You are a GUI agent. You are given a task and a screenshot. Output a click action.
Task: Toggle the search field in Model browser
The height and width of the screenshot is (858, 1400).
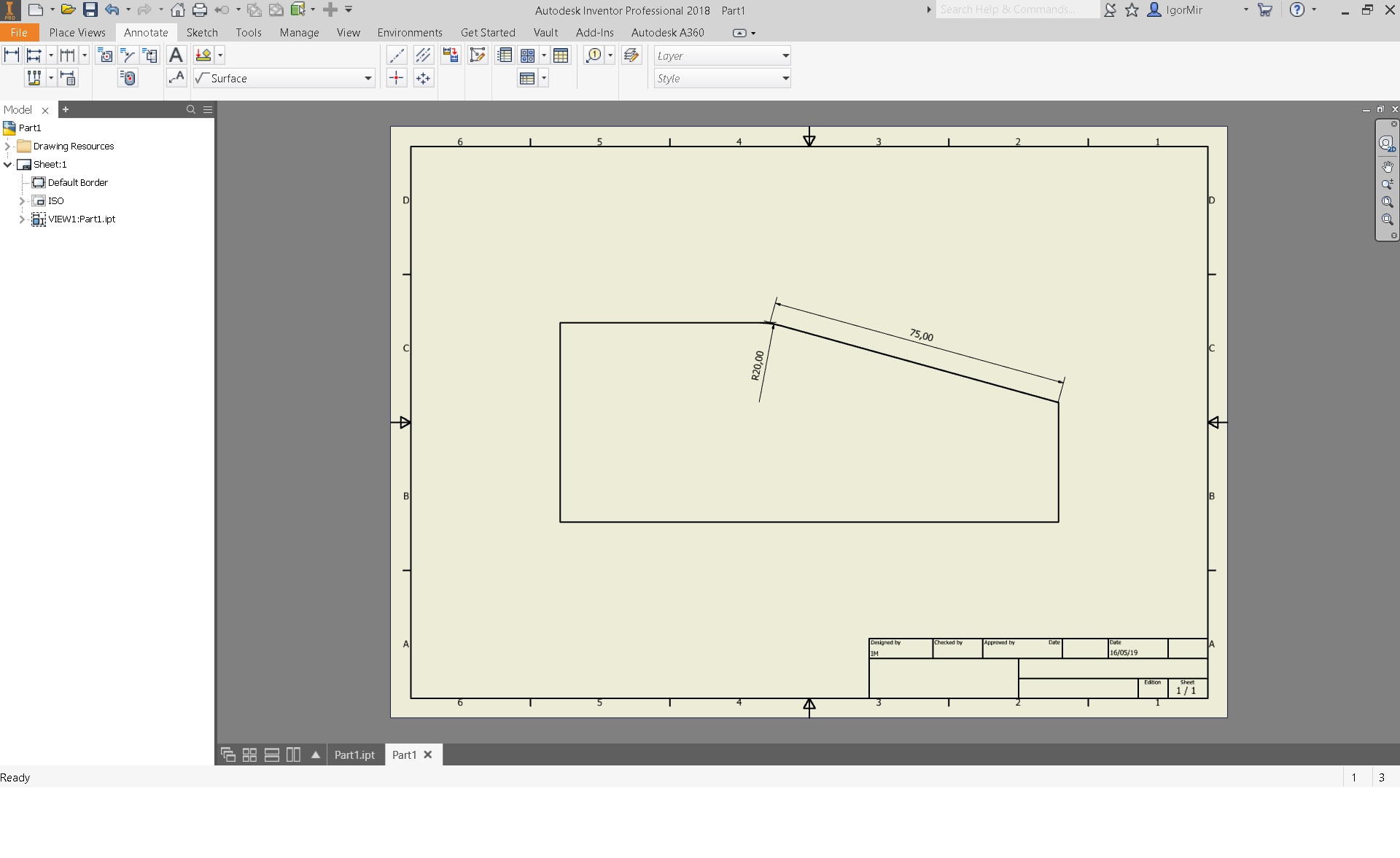pyautogui.click(x=190, y=109)
